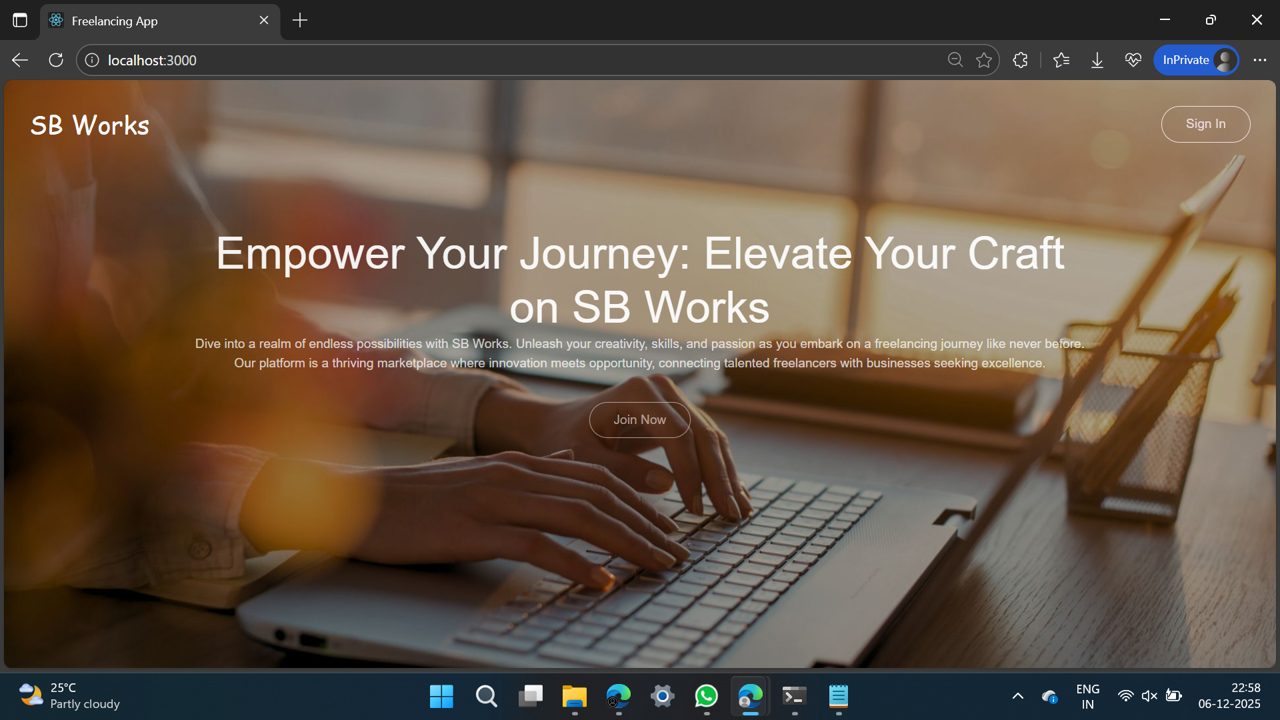Select the Freelancing App tab
This screenshot has height=720, width=1280.
click(160, 20)
